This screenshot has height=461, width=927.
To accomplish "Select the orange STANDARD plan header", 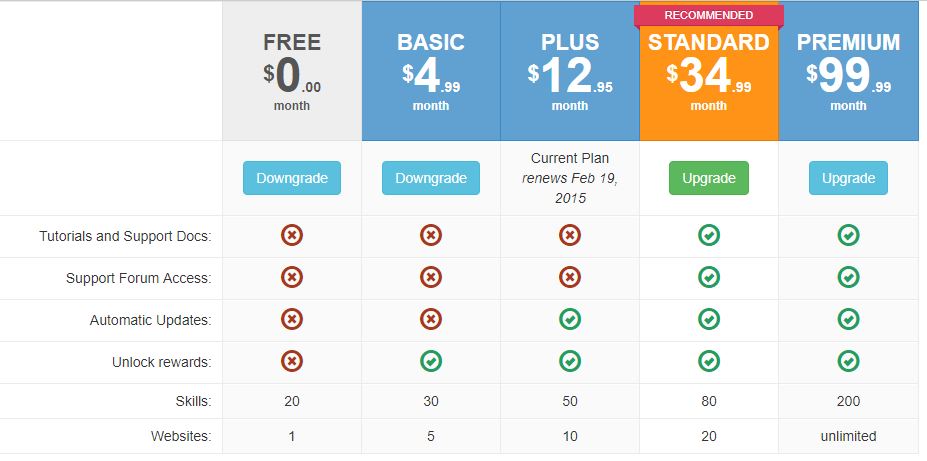I will coord(708,72).
